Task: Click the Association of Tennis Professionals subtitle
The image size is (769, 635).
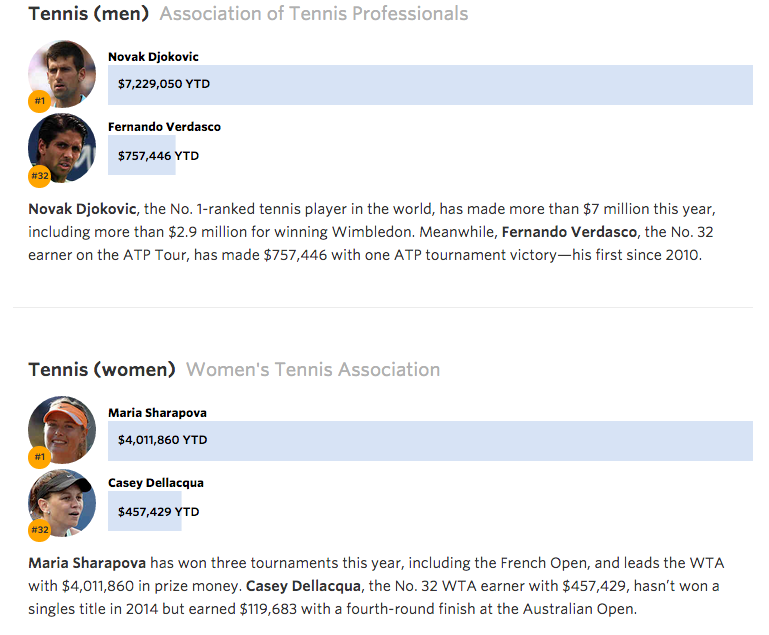Action: point(313,14)
